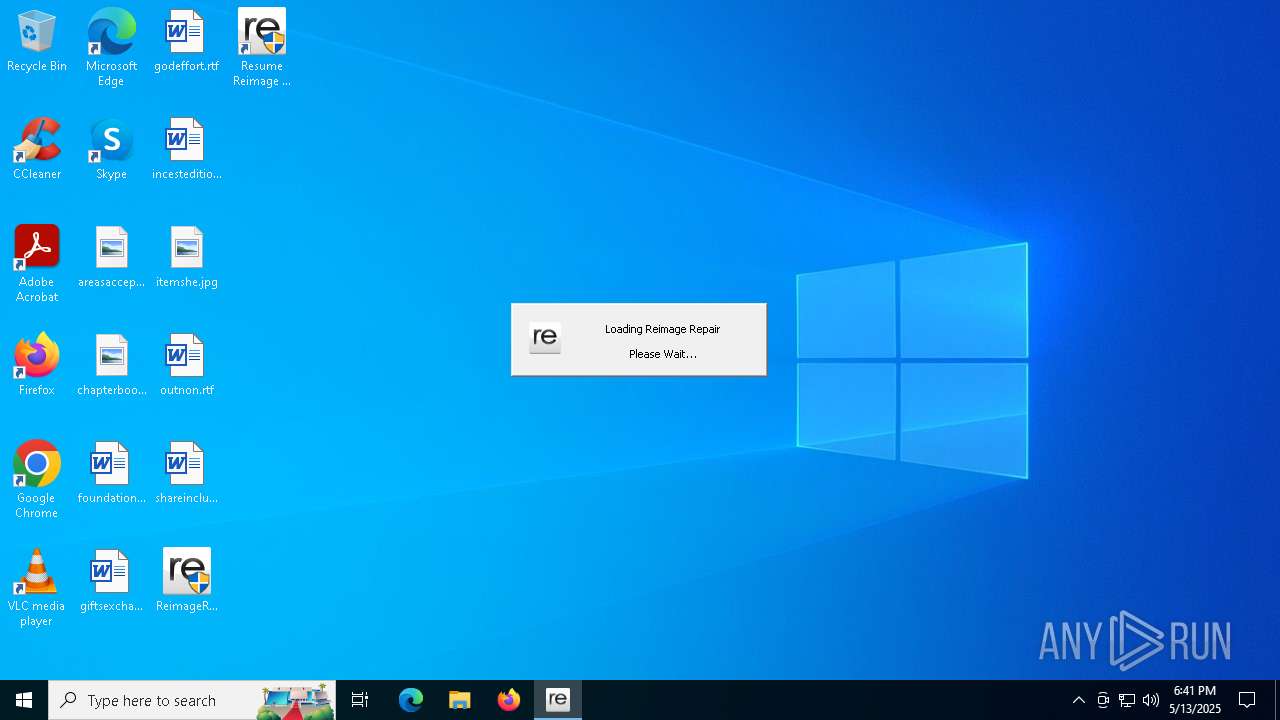Screen dimensions: 1280x720
Task: Select the outnon.rtf document icon
Action: pos(186,366)
